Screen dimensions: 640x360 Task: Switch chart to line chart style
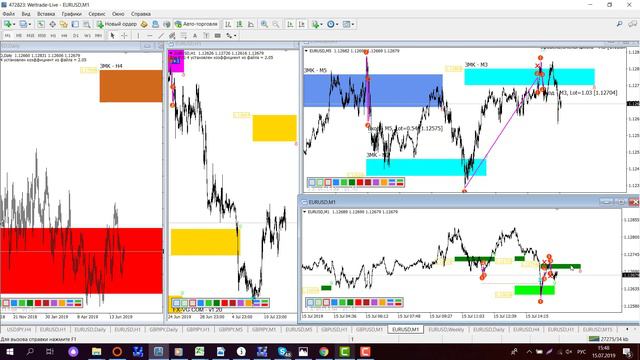[x=251, y=24]
